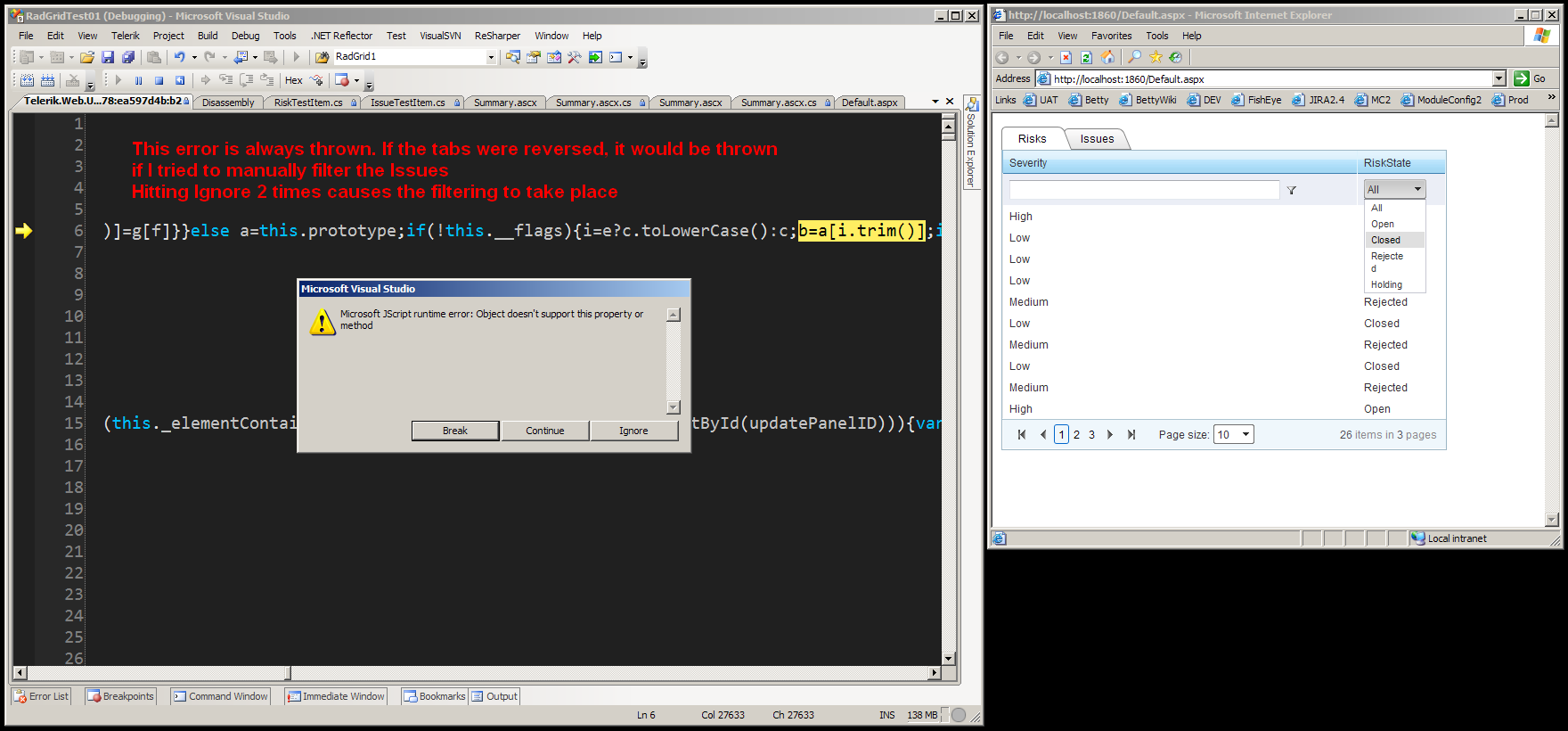Screen dimensions: 1568x731
Task: Click the Go button in IE
Action: 1530,78
